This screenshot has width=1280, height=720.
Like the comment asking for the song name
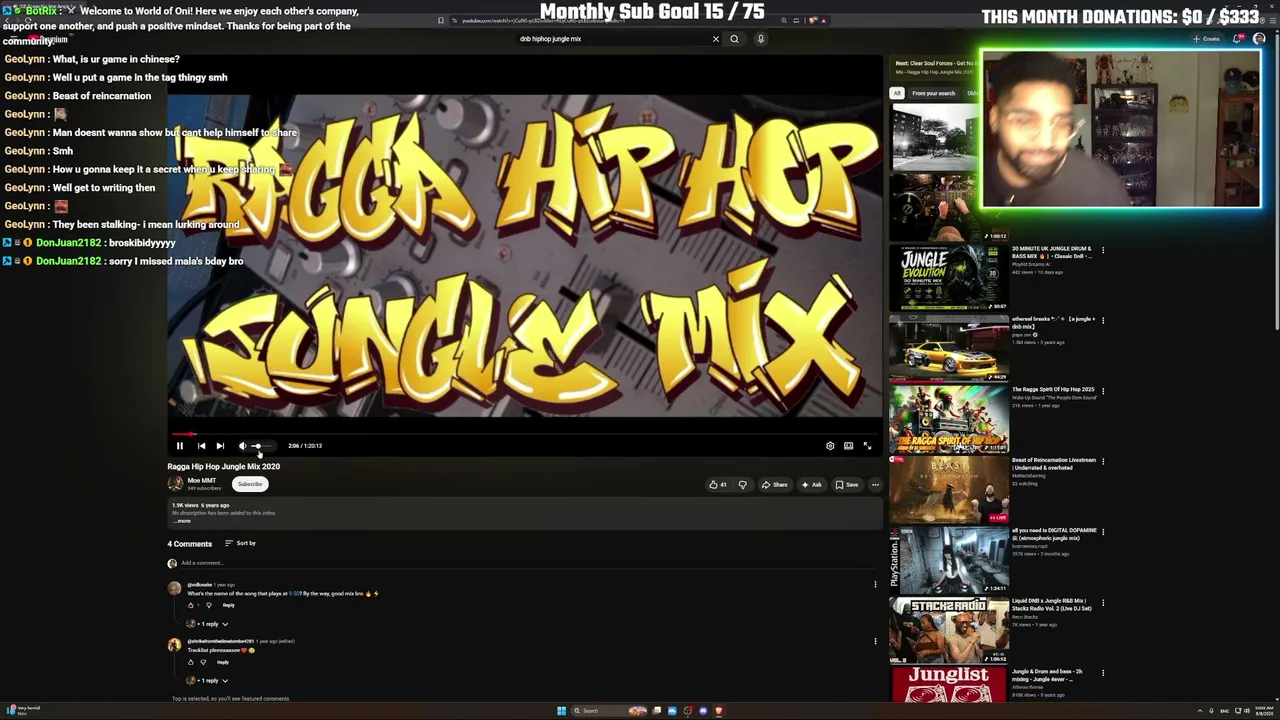[x=191, y=605]
